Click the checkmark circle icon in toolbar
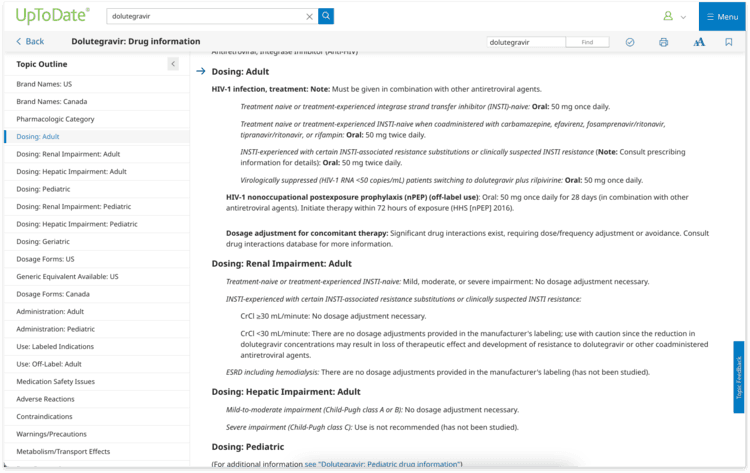Screen dimensions: 750x473 [630, 42]
